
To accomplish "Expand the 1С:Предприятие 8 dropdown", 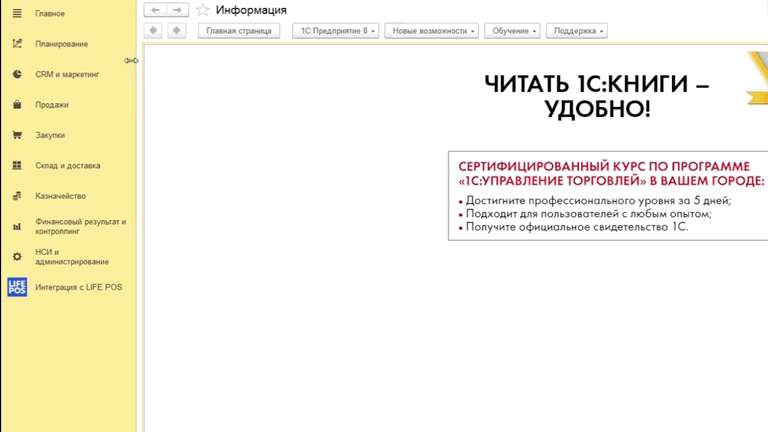I will pyautogui.click(x=336, y=31).
